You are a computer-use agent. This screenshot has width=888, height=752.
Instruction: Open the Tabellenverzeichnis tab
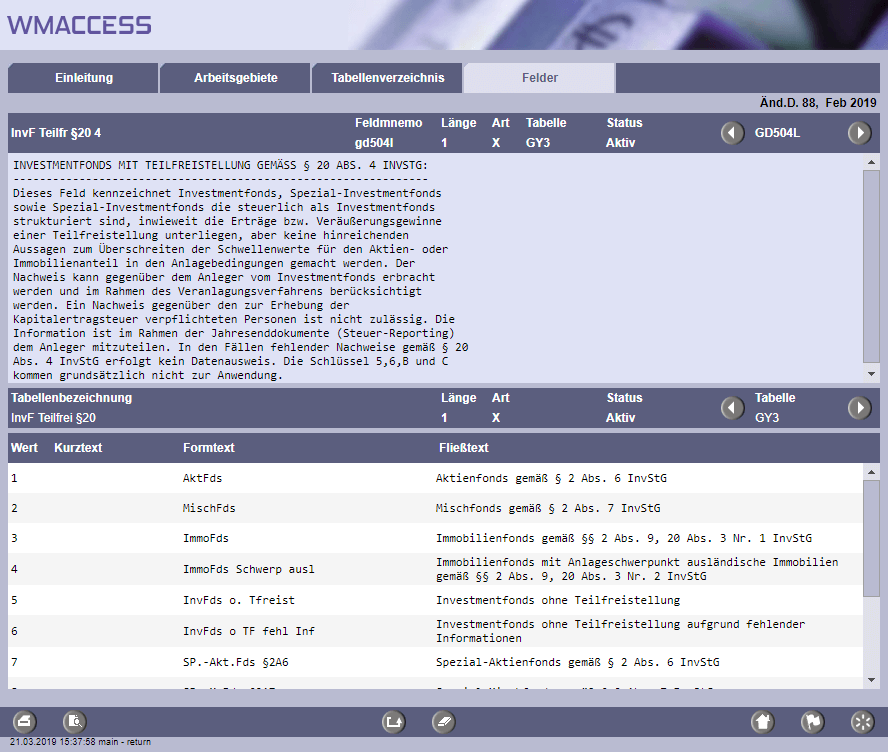(387, 78)
